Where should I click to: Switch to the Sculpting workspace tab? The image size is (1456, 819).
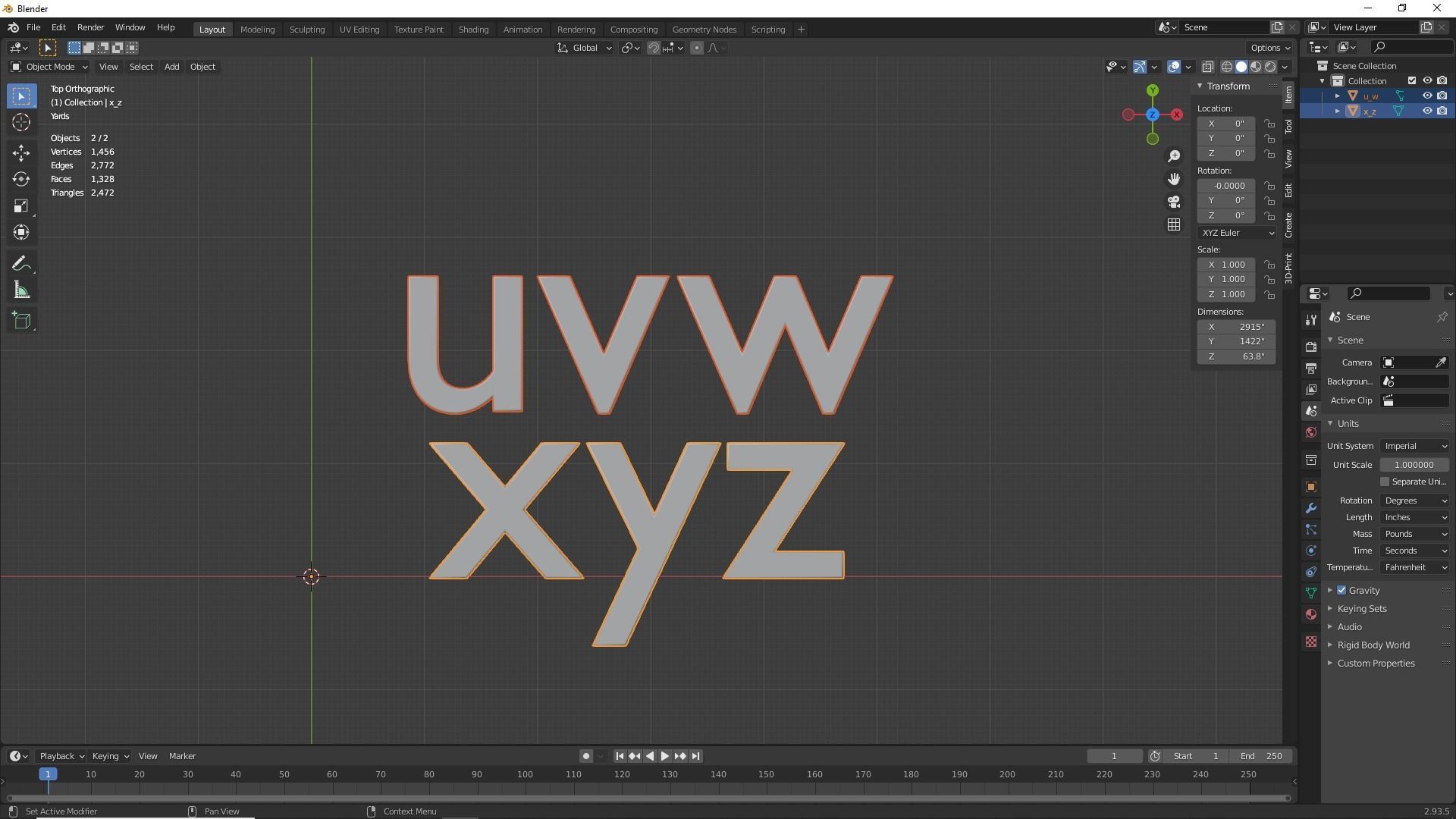click(x=307, y=30)
